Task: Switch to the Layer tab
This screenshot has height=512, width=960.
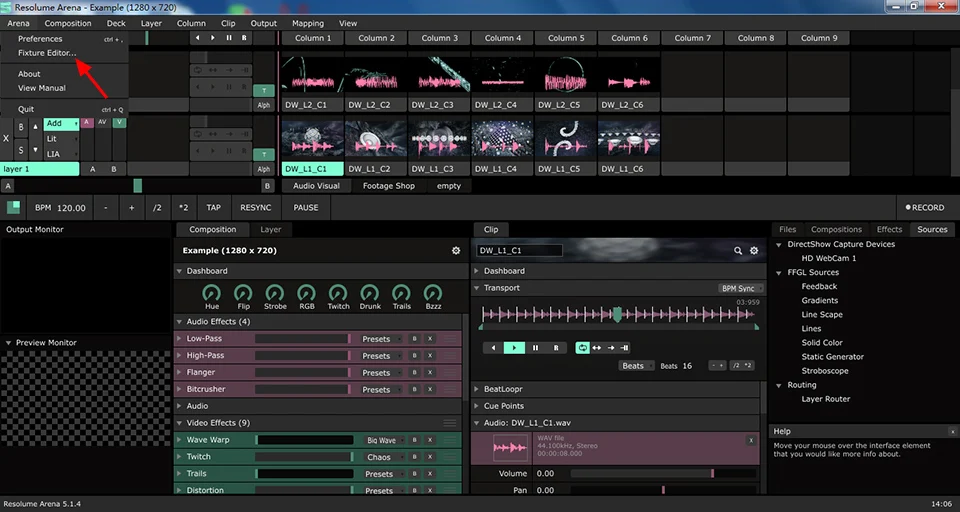Action: (x=271, y=230)
